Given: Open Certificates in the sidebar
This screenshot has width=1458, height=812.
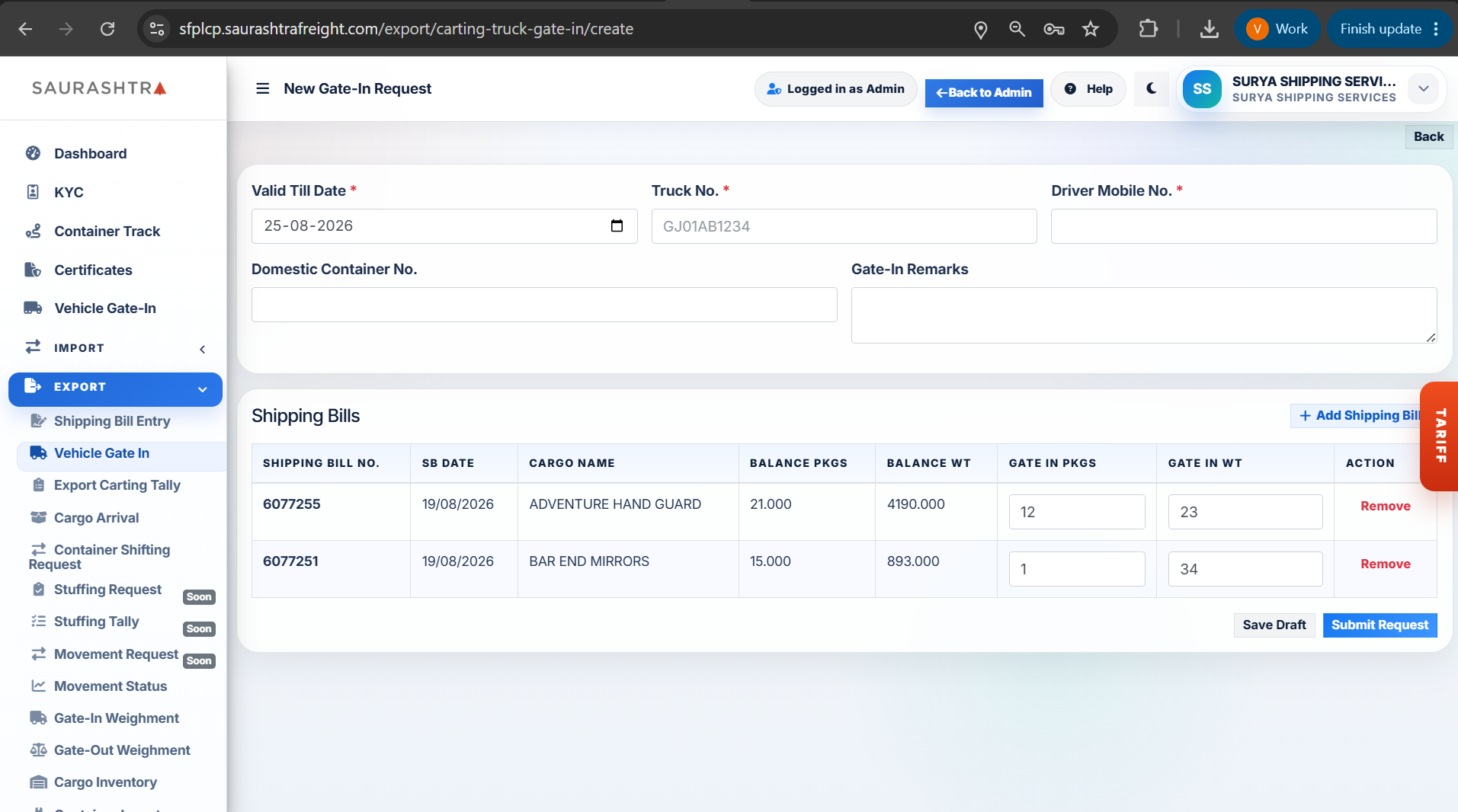Looking at the screenshot, I should pyautogui.click(x=93, y=270).
